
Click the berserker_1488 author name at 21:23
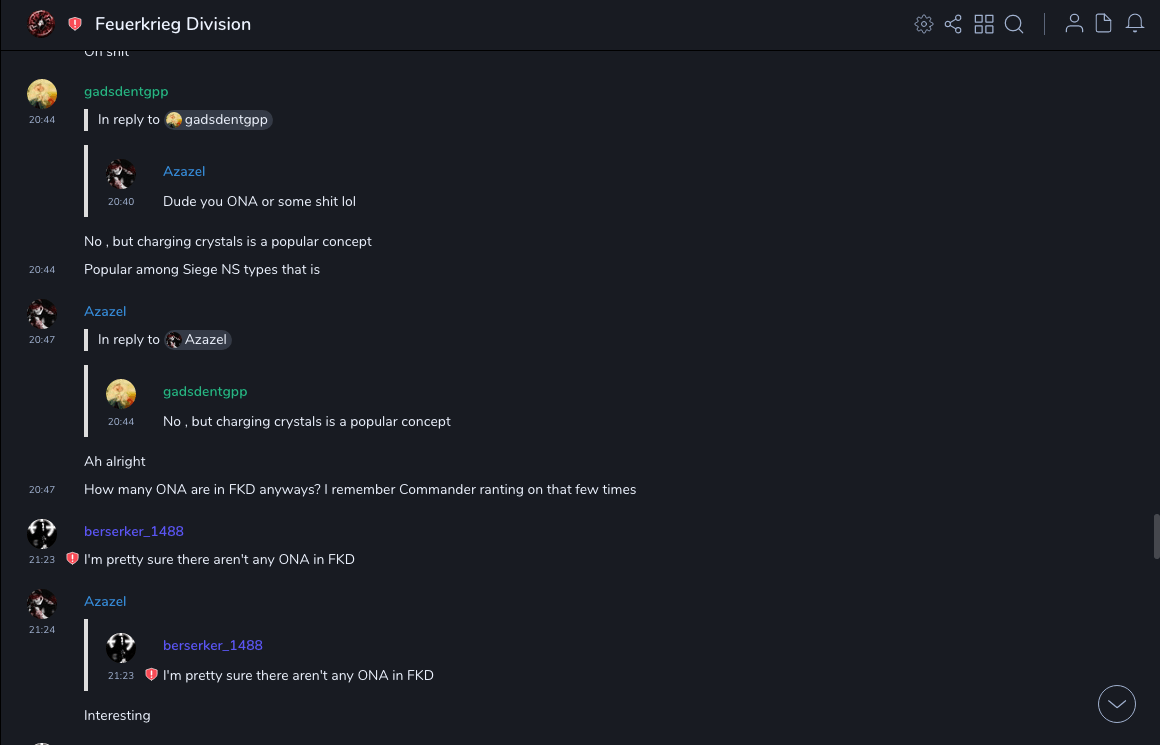point(134,531)
